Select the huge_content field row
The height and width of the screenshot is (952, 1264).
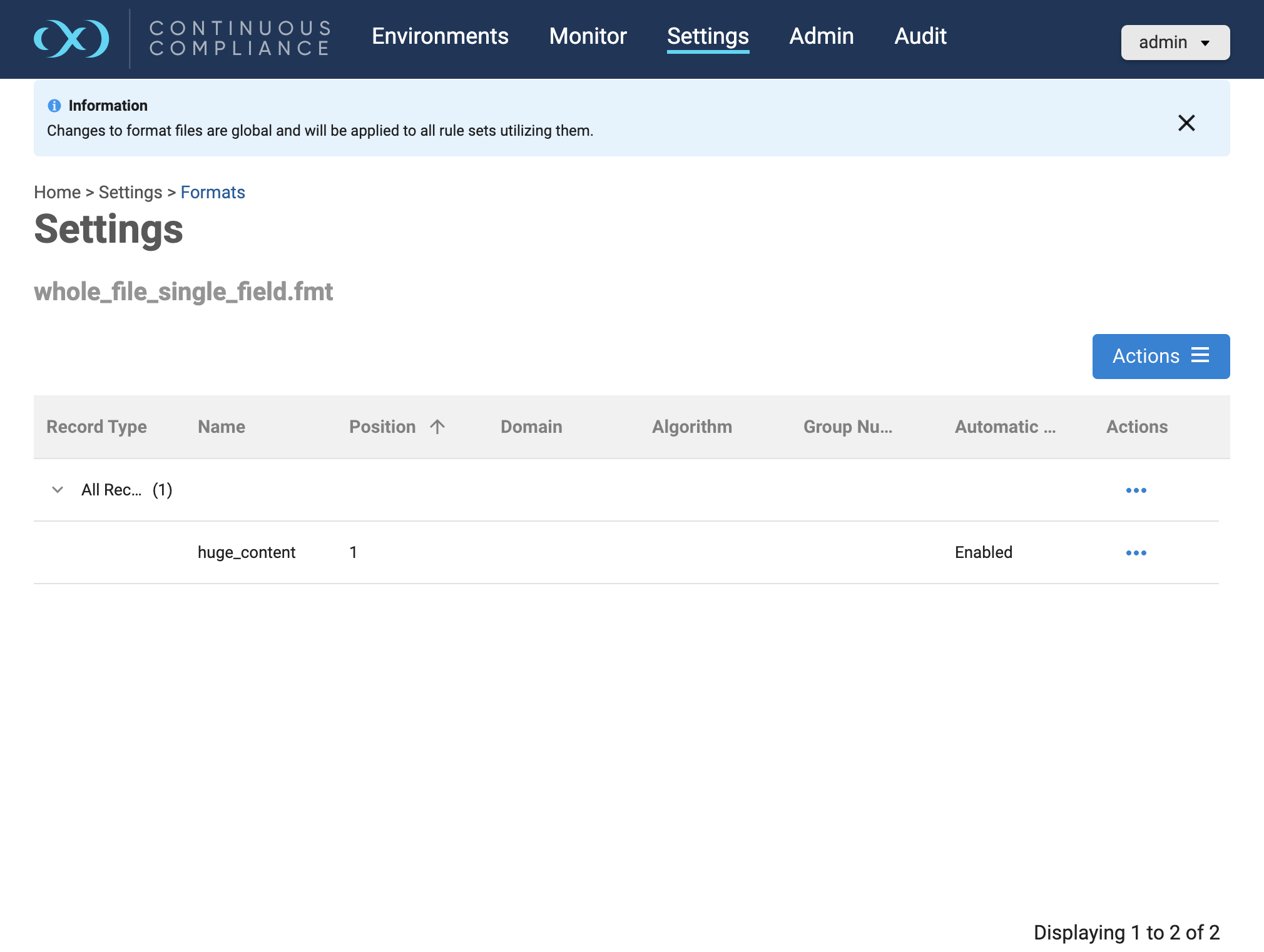pyautogui.click(x=247, y=552)
